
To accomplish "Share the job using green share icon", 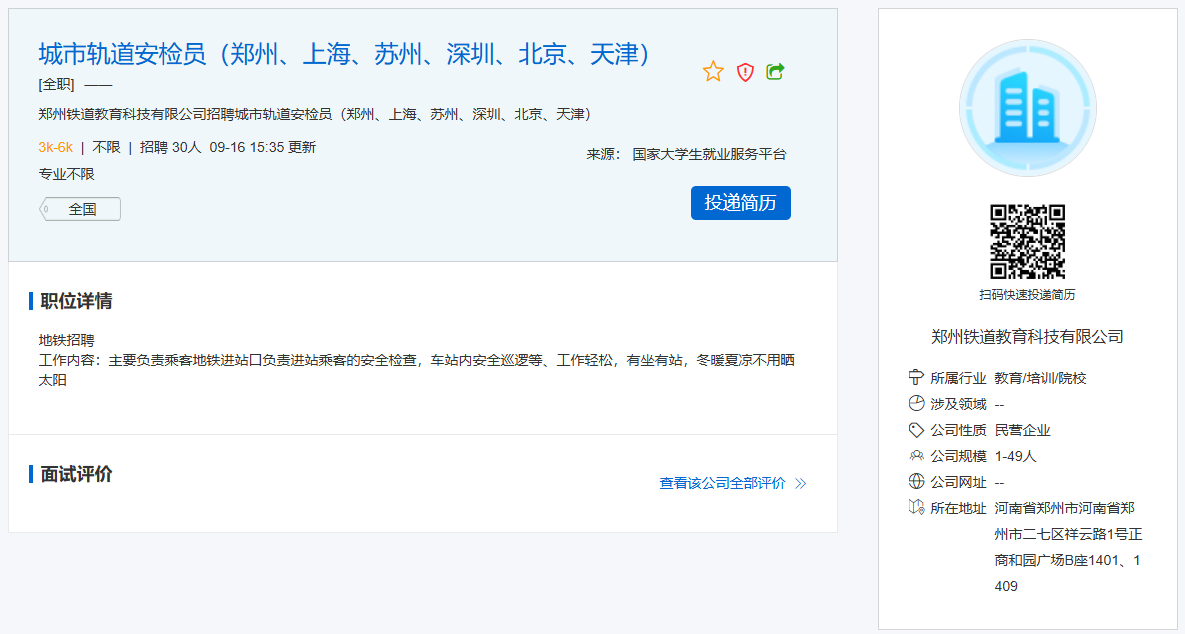I will tap(775, 72).
